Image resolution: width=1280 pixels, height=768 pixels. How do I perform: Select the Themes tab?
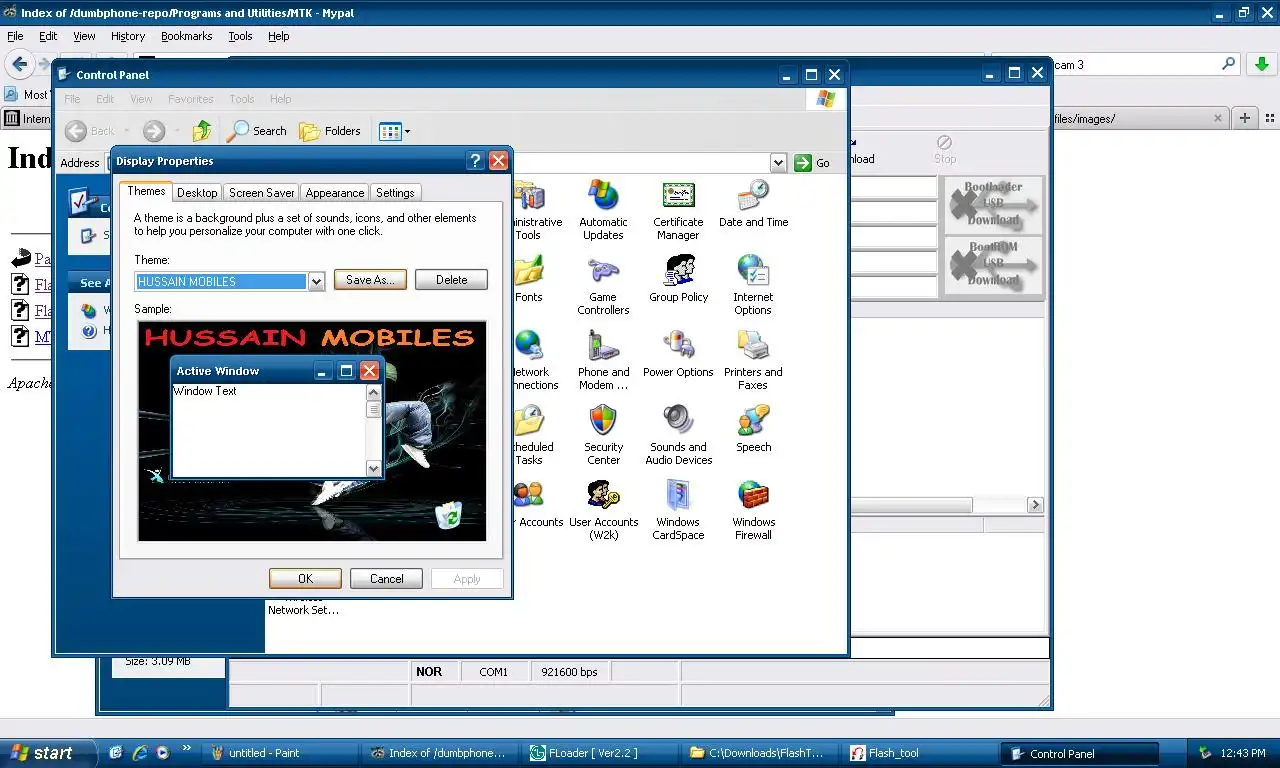click(x=146, y=191)
